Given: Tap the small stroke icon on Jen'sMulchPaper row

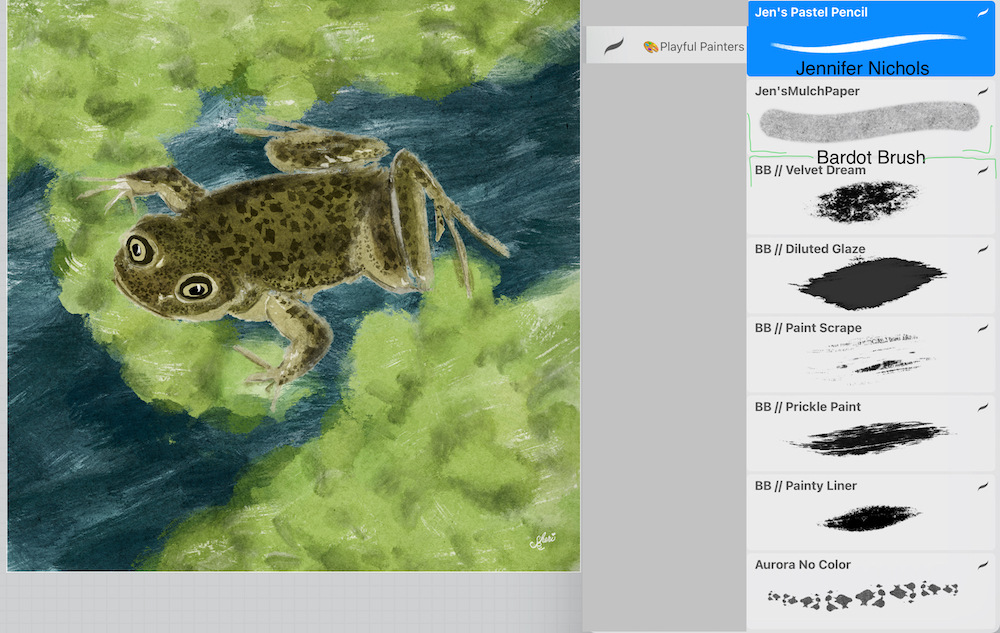Looking at the screenshot, I should click(x=982, y=92).
